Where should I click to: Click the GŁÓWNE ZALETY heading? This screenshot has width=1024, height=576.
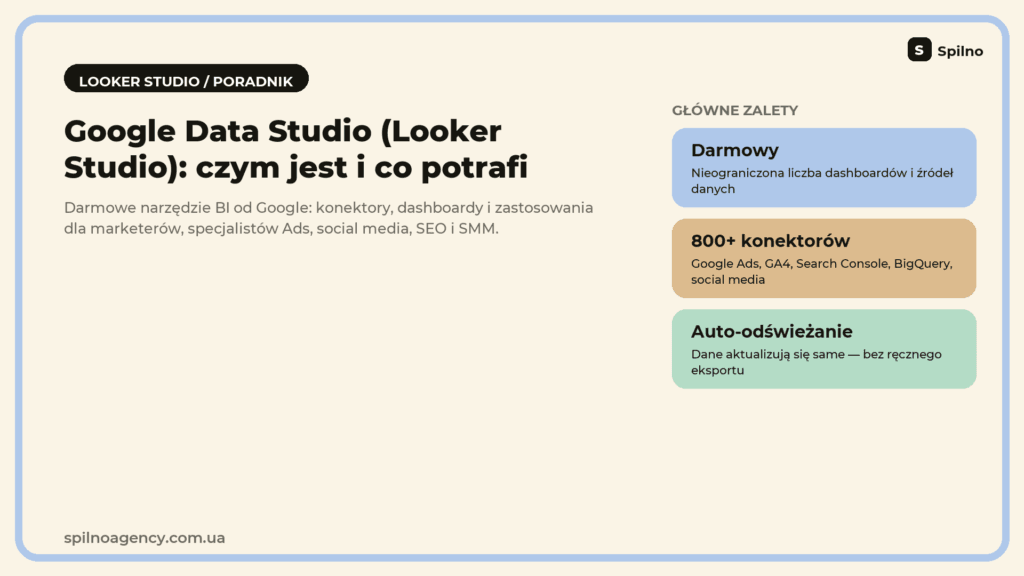pos(735,110)
